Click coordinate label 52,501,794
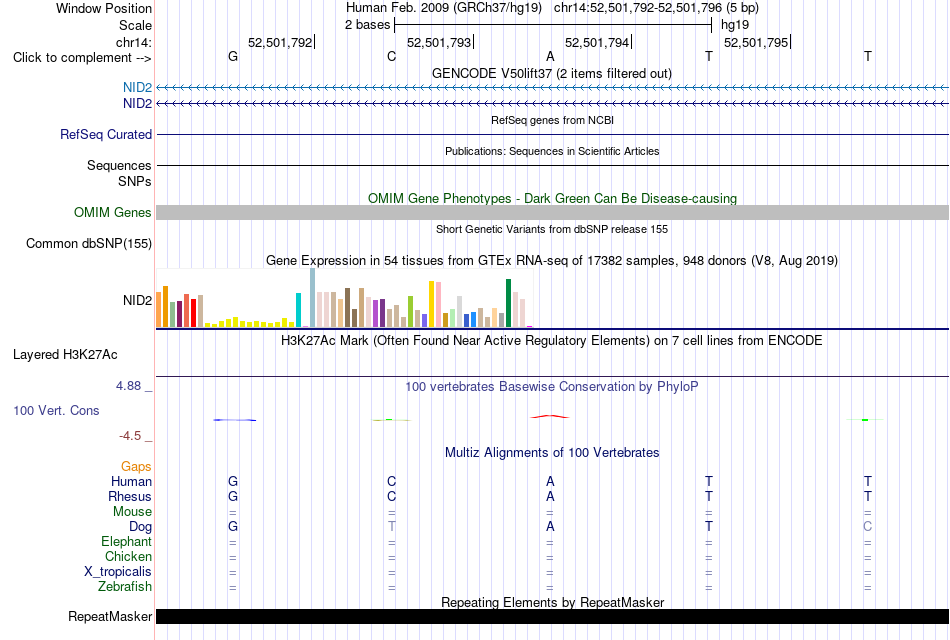 (x=597, y=42)
